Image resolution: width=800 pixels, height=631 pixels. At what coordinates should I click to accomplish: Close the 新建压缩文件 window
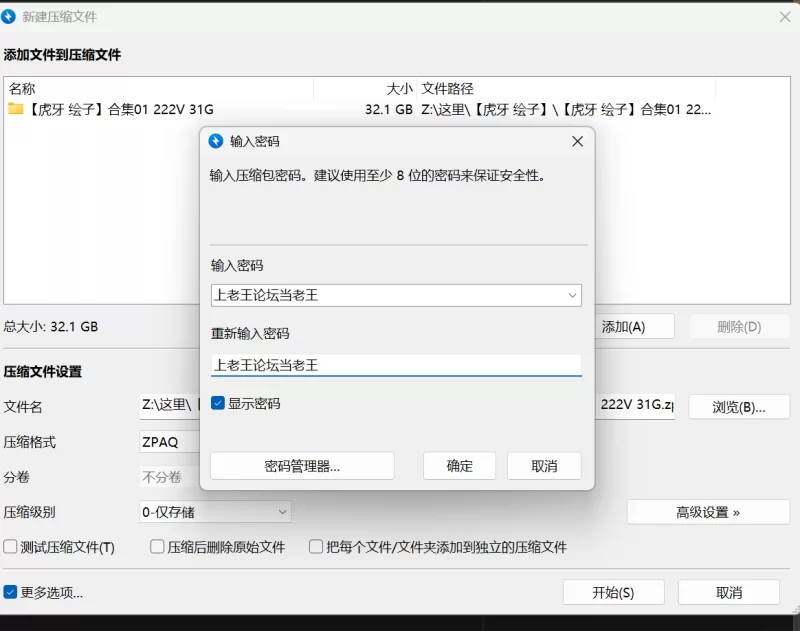coord(785,17)
